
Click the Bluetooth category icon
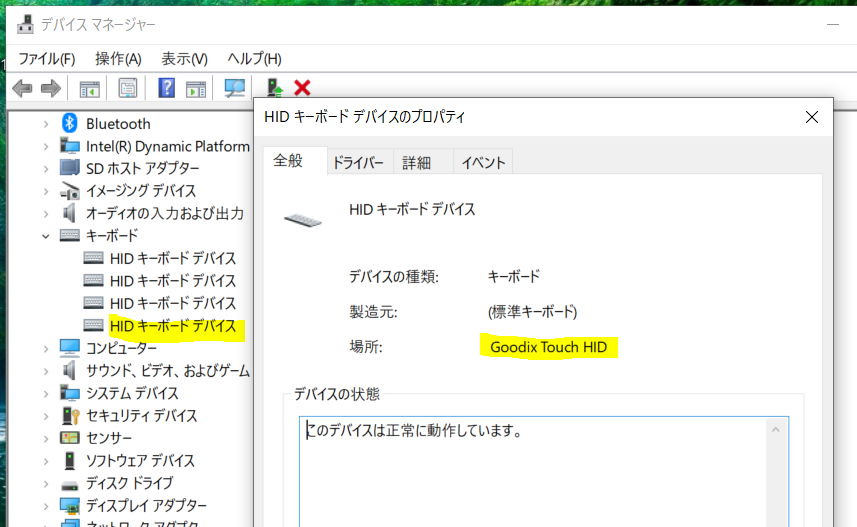tap(69, 123)
